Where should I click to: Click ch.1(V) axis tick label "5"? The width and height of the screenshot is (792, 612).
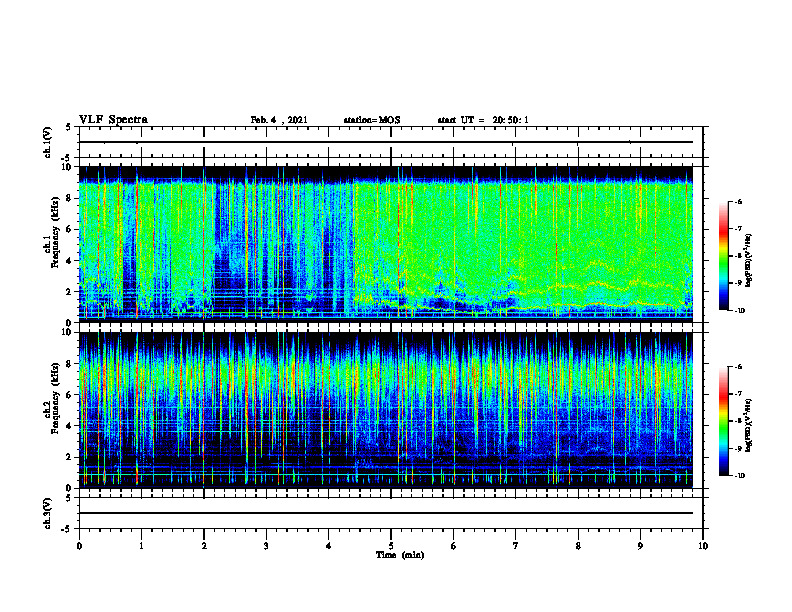(69, 127)
